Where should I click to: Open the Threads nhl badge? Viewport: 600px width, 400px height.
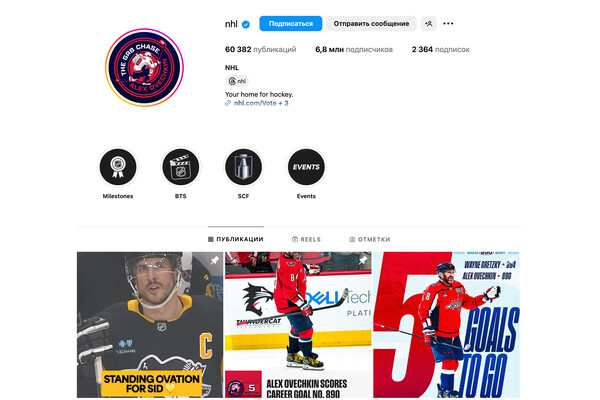[237, 81]
